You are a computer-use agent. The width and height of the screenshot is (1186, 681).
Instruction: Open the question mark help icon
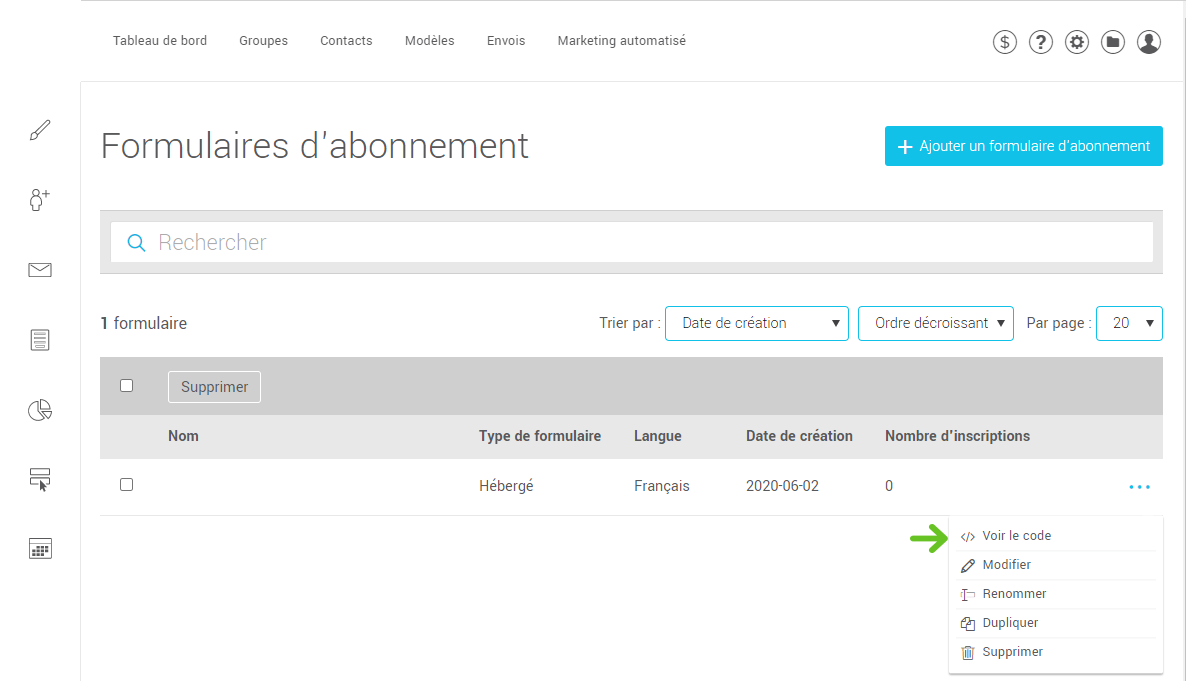tap(1041, 42)
